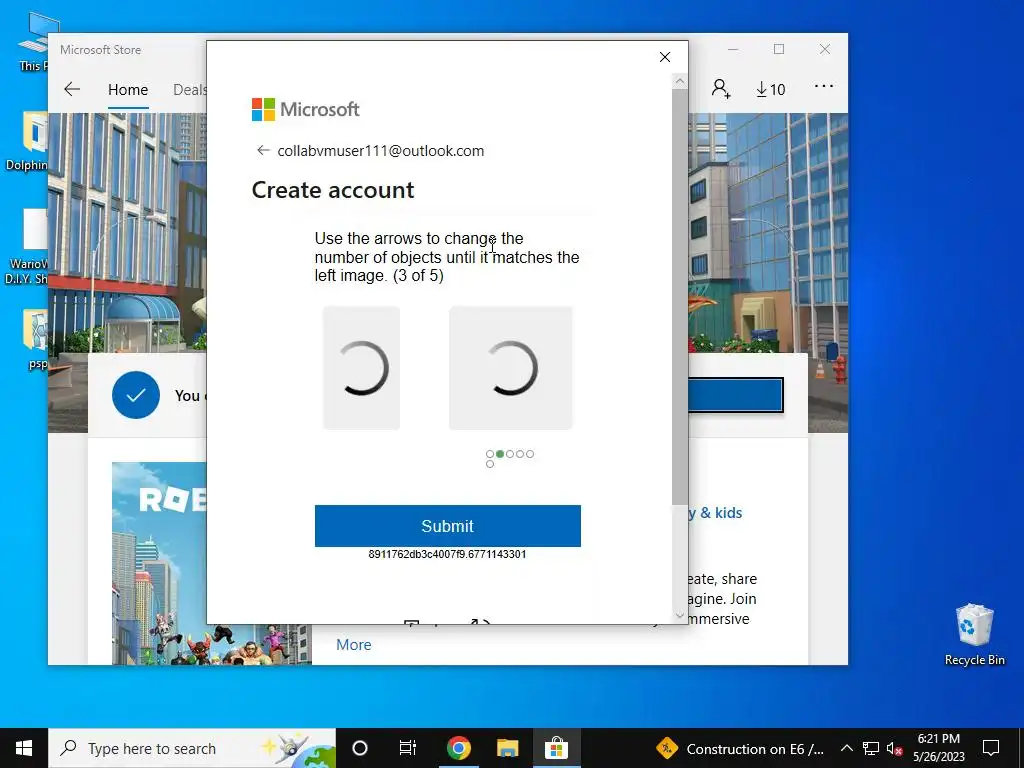Click the Microsoft Store back arrow
This screenshot has height=768, width=1024.
click(72, 89)
